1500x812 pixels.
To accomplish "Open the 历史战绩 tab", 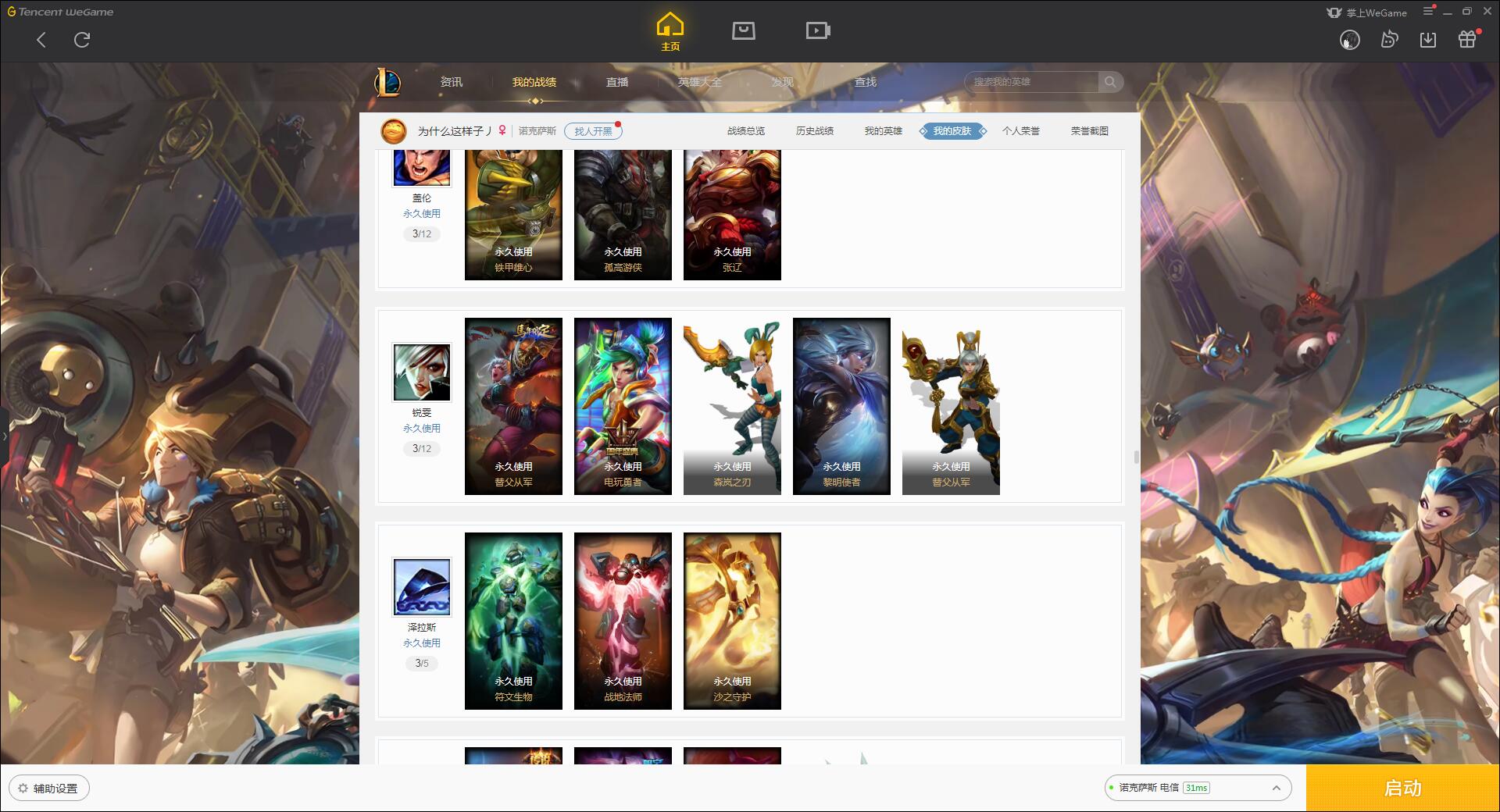I will 815,131.
